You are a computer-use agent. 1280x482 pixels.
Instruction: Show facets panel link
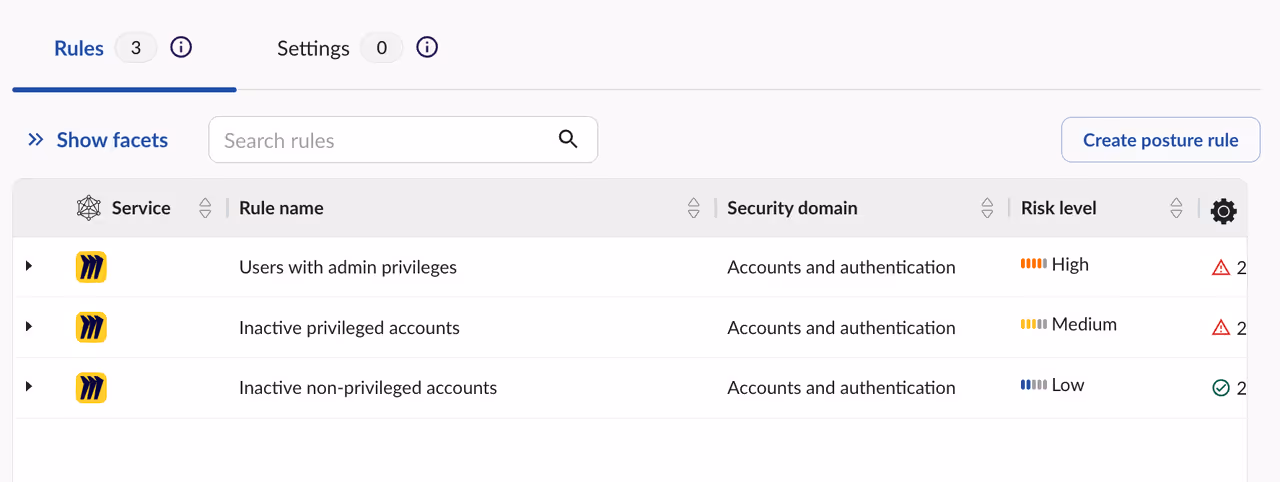click(x=98, y=140)
